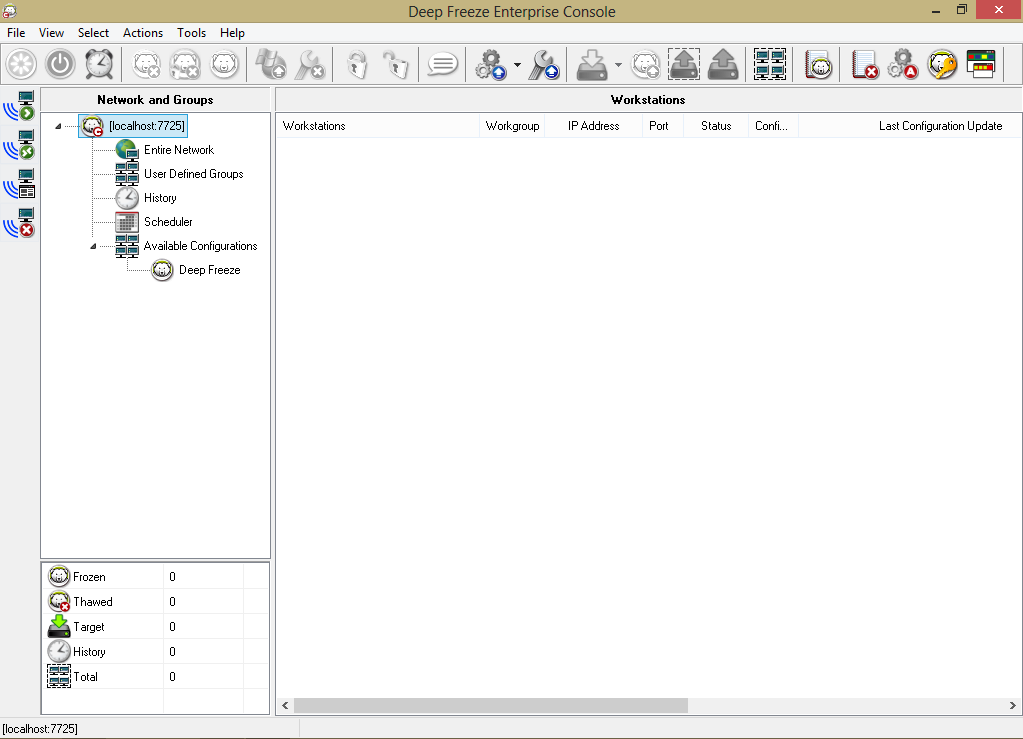Screen dimensions: 1023x739
Task: Select Entire Network in the tree
Action: (178, 150)
